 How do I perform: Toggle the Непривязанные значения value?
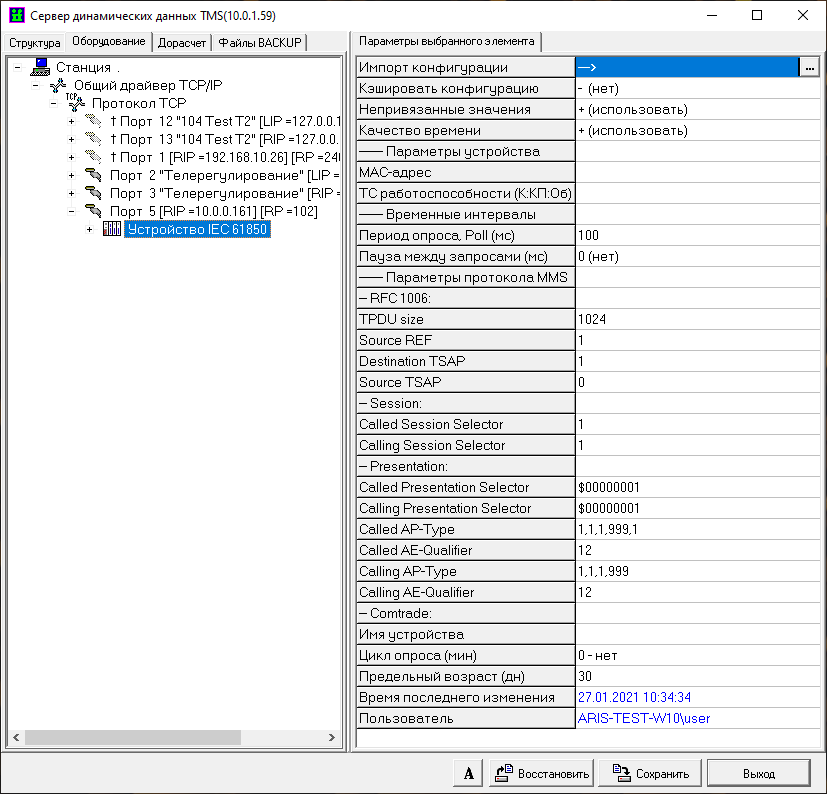click(700, 109)
